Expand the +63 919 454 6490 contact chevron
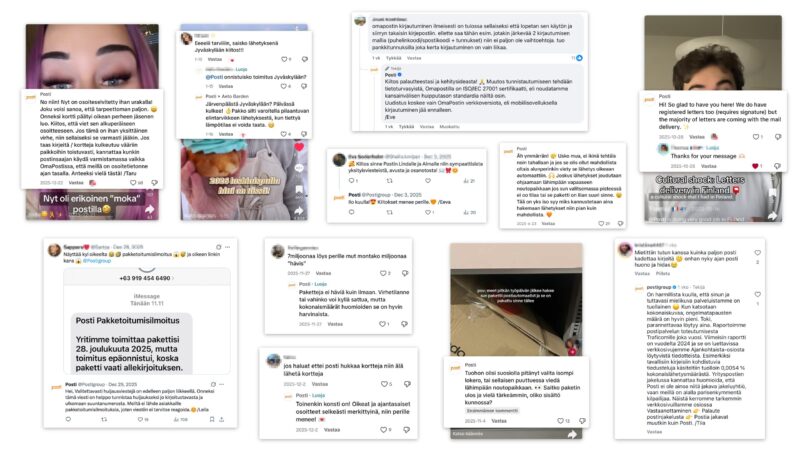 point(172,279)
